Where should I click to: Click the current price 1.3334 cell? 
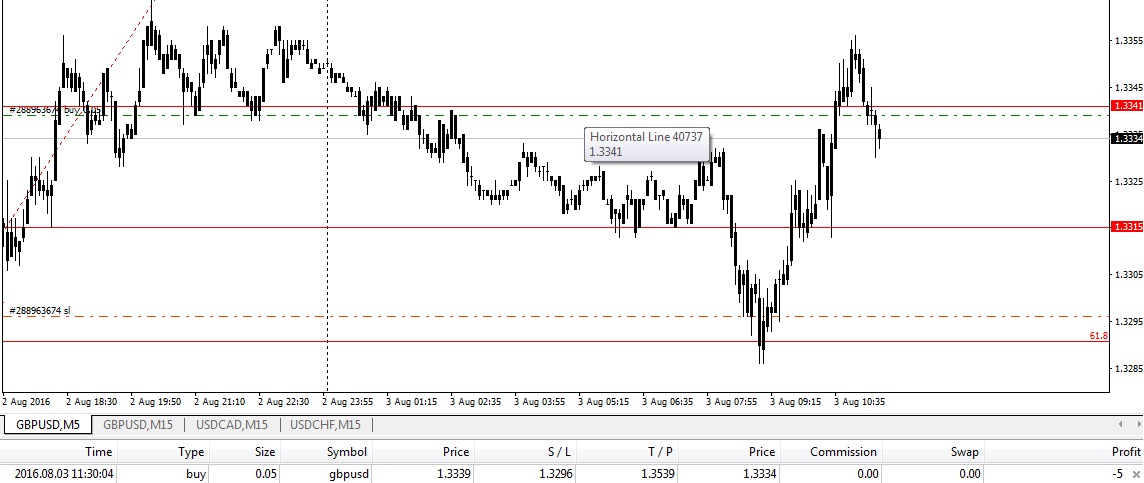point(760,474)
